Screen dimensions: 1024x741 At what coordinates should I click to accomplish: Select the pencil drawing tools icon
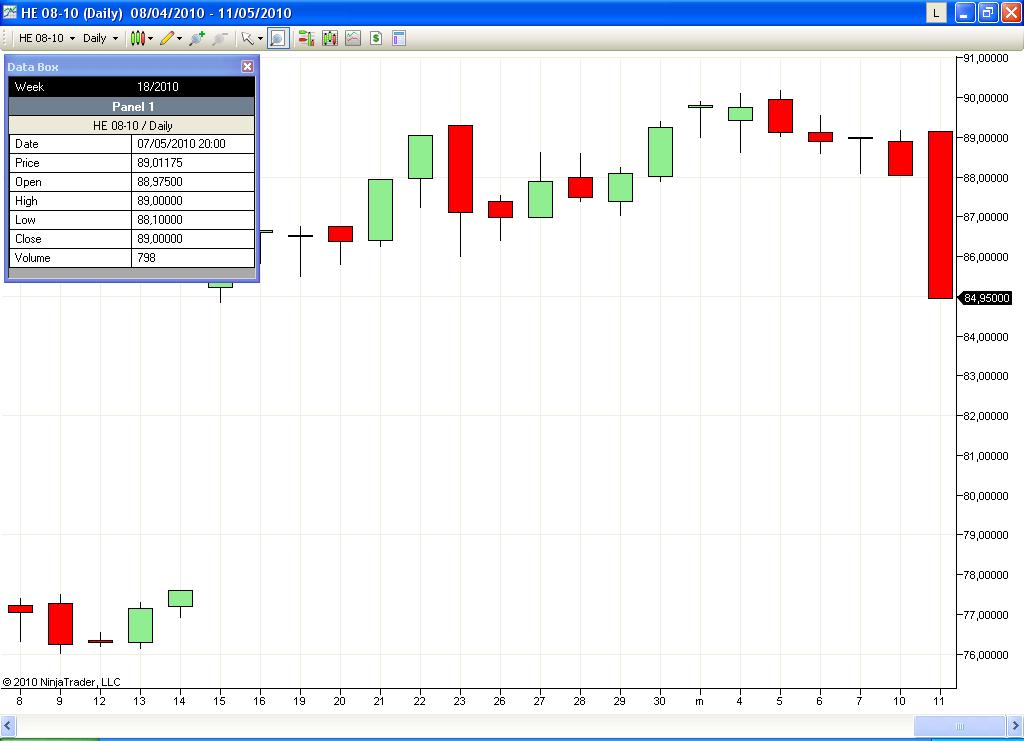point(167,39)
